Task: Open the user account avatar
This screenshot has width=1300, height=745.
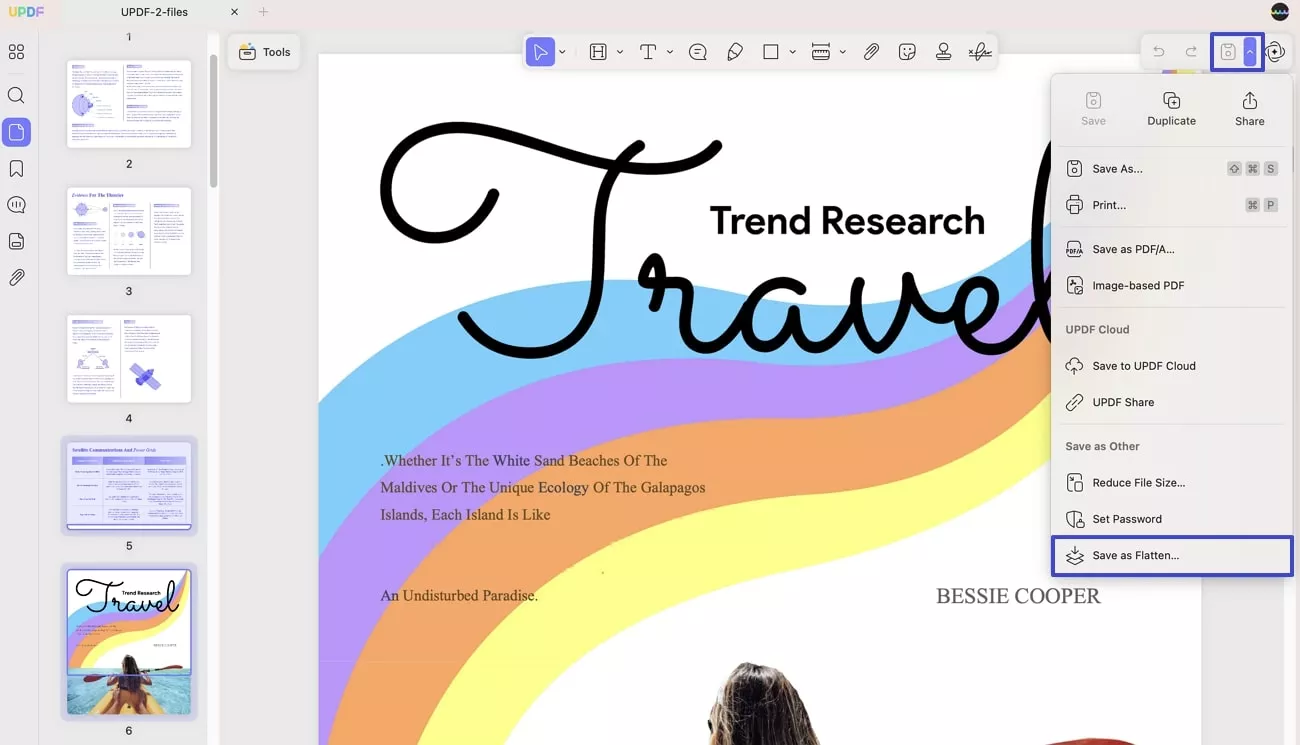Action: pyautogui.click(x=1280, y=12)
